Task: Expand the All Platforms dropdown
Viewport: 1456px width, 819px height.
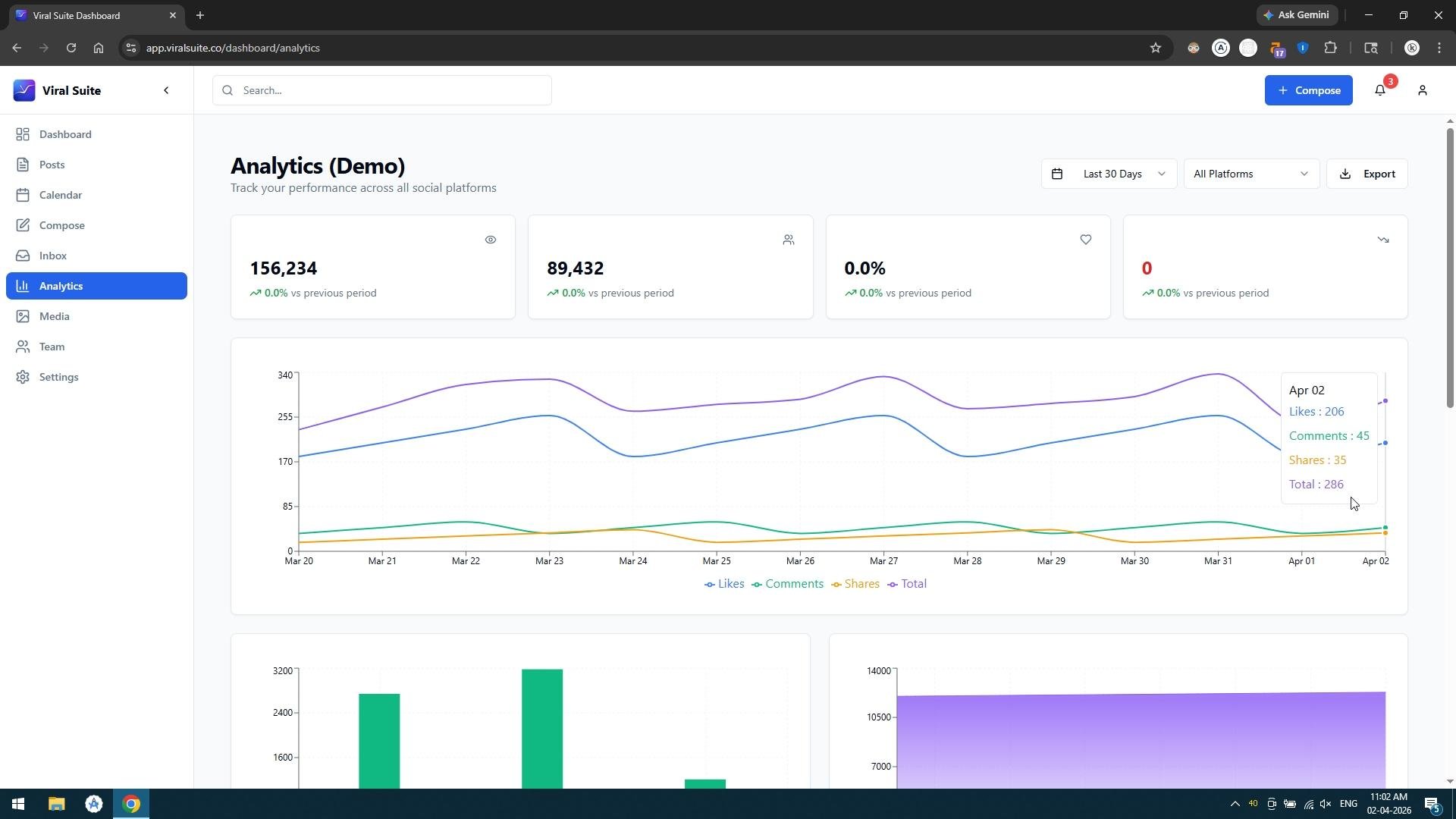Action: [1251, 174]
